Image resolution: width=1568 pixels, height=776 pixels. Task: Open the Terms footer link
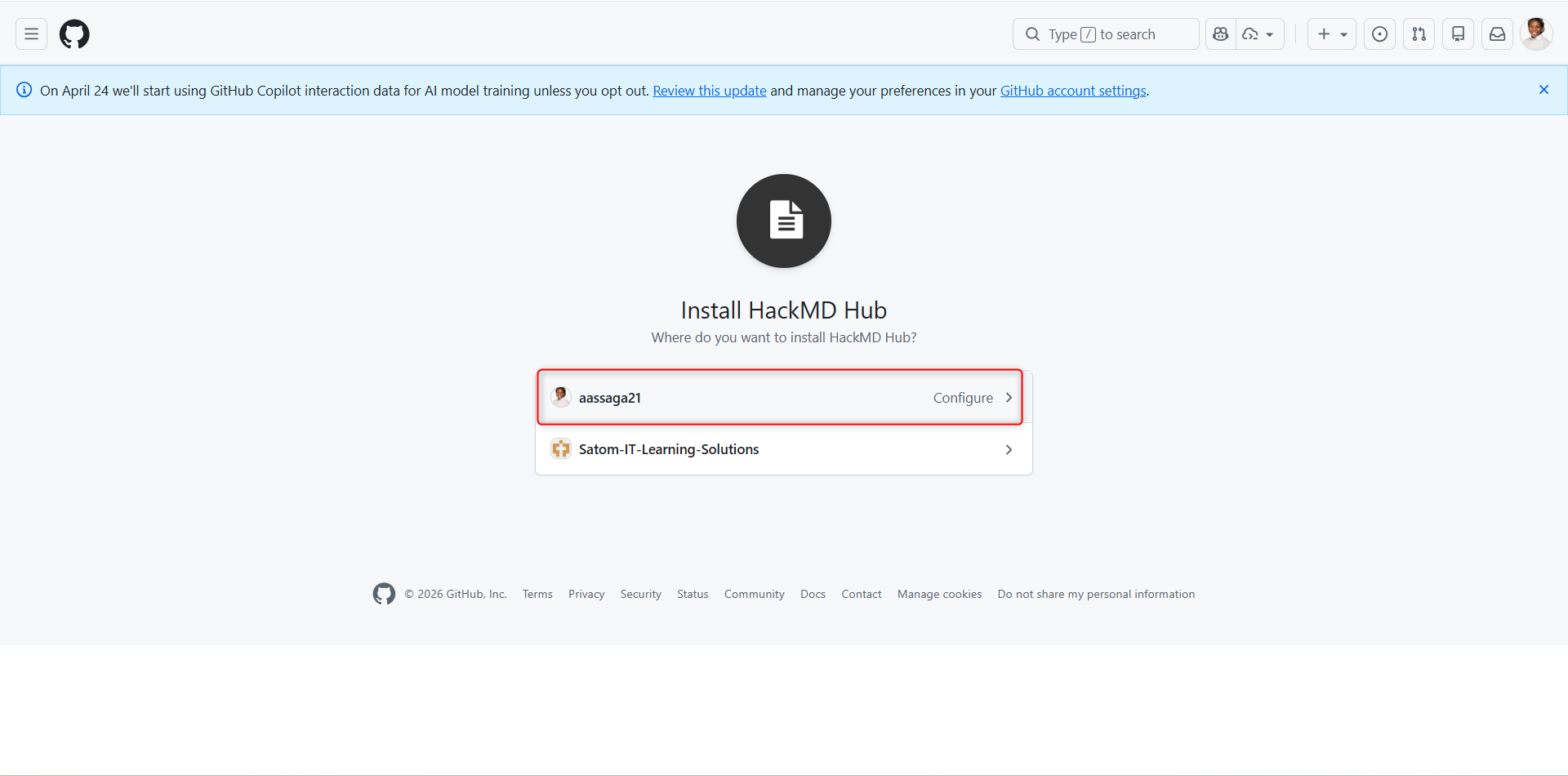tap(537, 594)
